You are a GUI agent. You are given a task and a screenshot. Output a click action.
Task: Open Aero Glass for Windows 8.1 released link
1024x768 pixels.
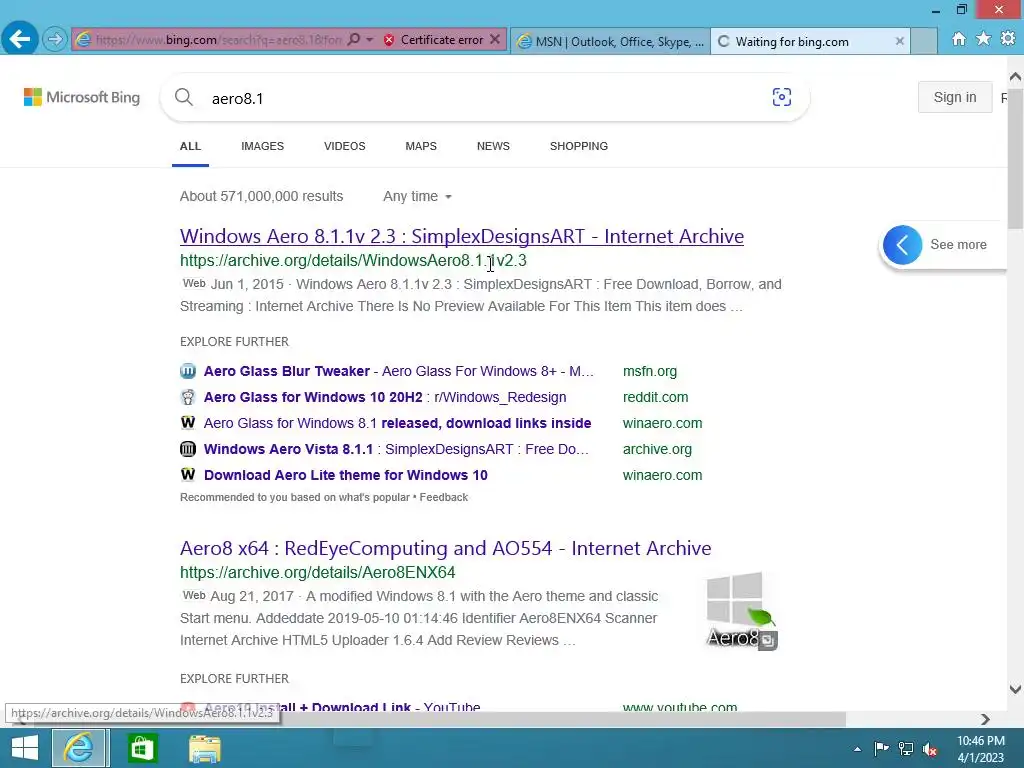[398, 424]
